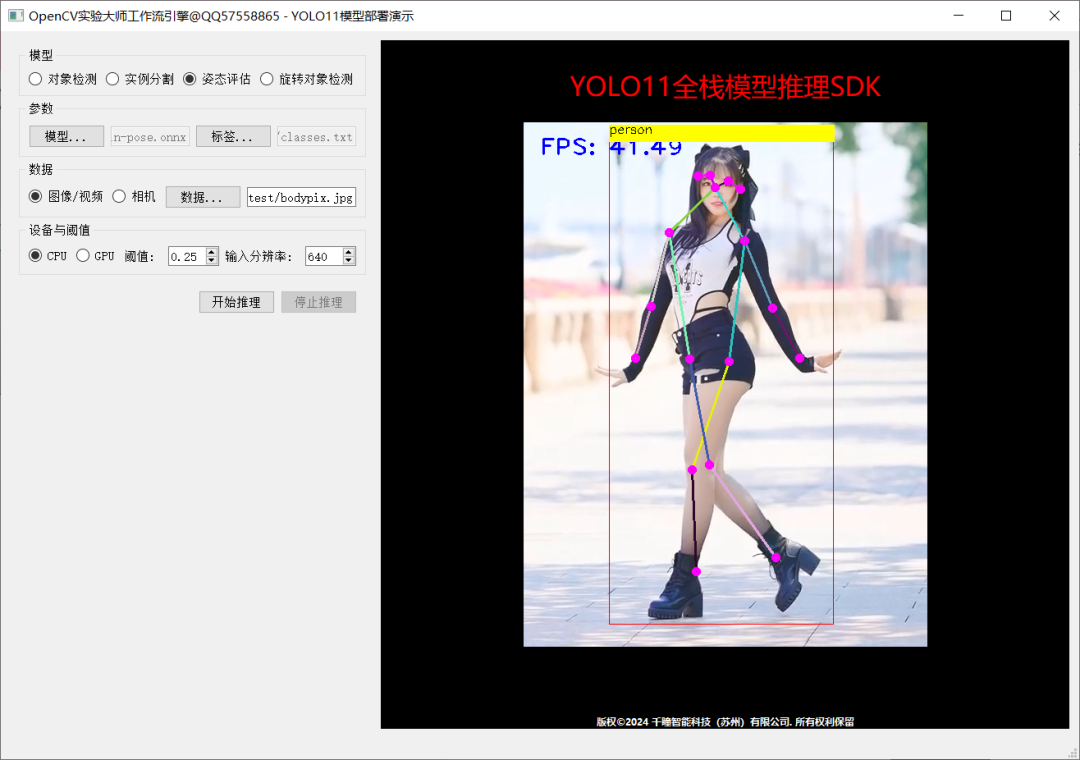Start inference with 开始推理 button
Image resolution: width=1080 pixels, height=760 pixels.
click(236, 302)
